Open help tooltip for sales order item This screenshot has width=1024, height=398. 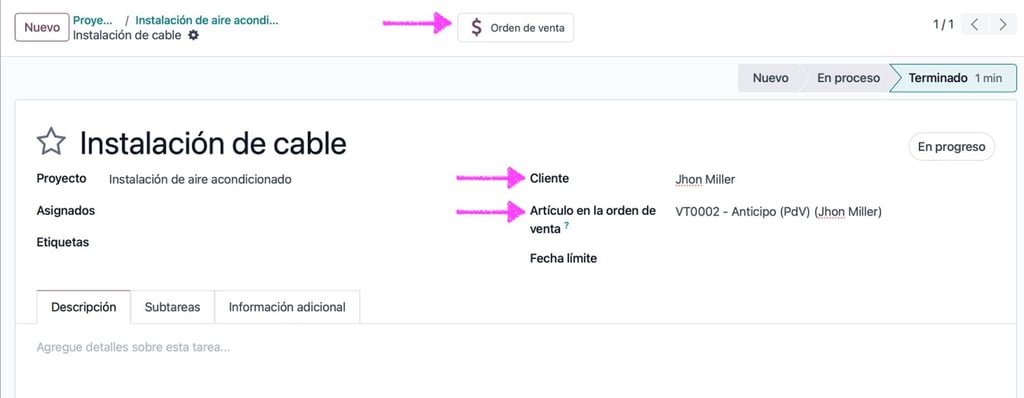coord(566,225)
